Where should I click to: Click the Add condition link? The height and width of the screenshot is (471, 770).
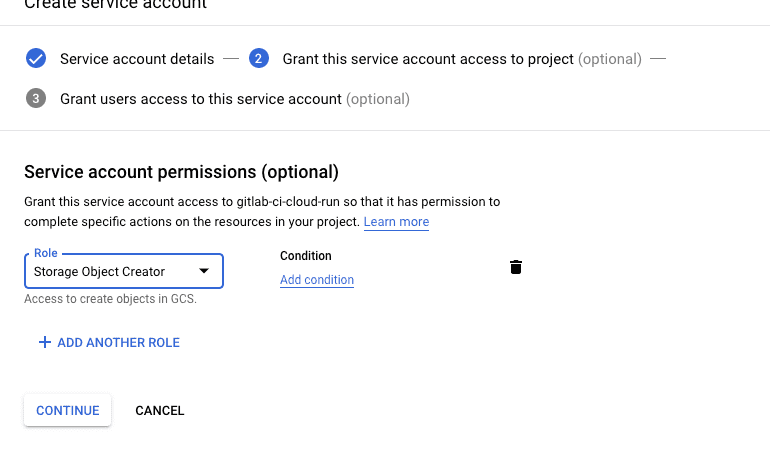click(x=317, y=280)
